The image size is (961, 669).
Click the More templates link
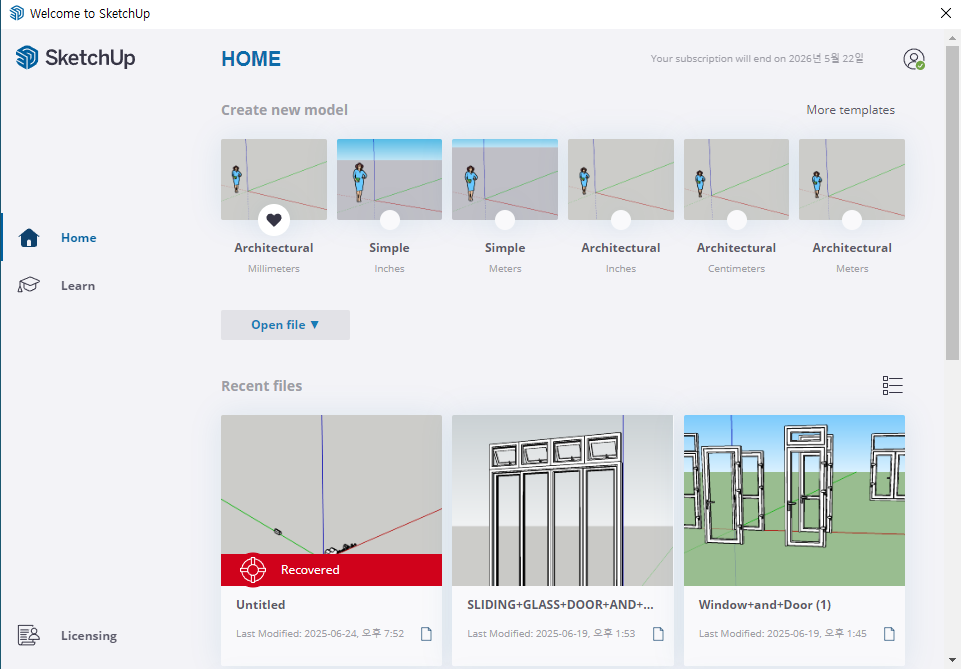(850, 110)
